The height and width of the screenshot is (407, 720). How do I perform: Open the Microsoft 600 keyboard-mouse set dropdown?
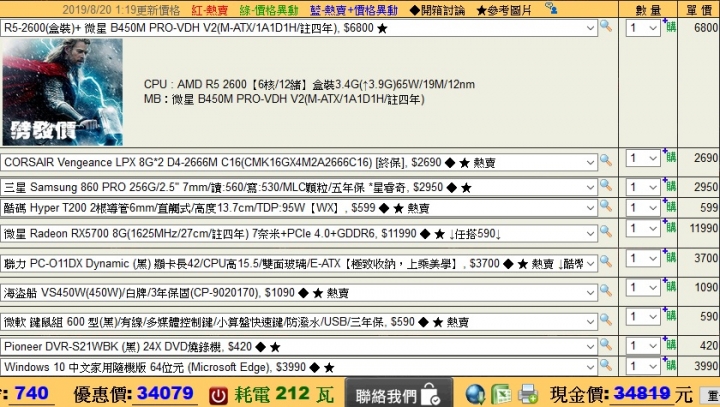pyautogui.click(x=299, y=322)
